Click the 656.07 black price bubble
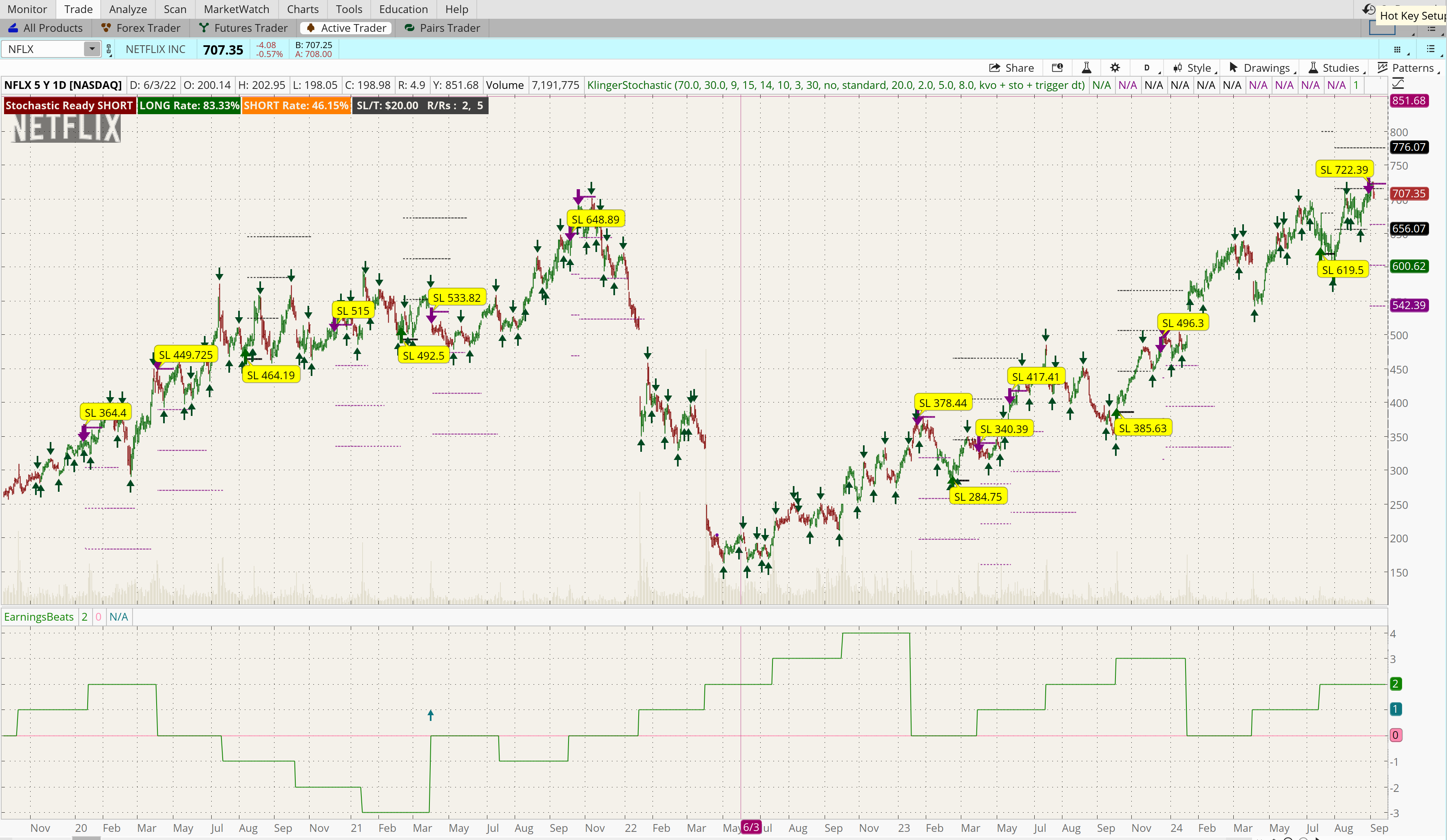This screenshot has height=840, width=1447. pos(1409,228)
